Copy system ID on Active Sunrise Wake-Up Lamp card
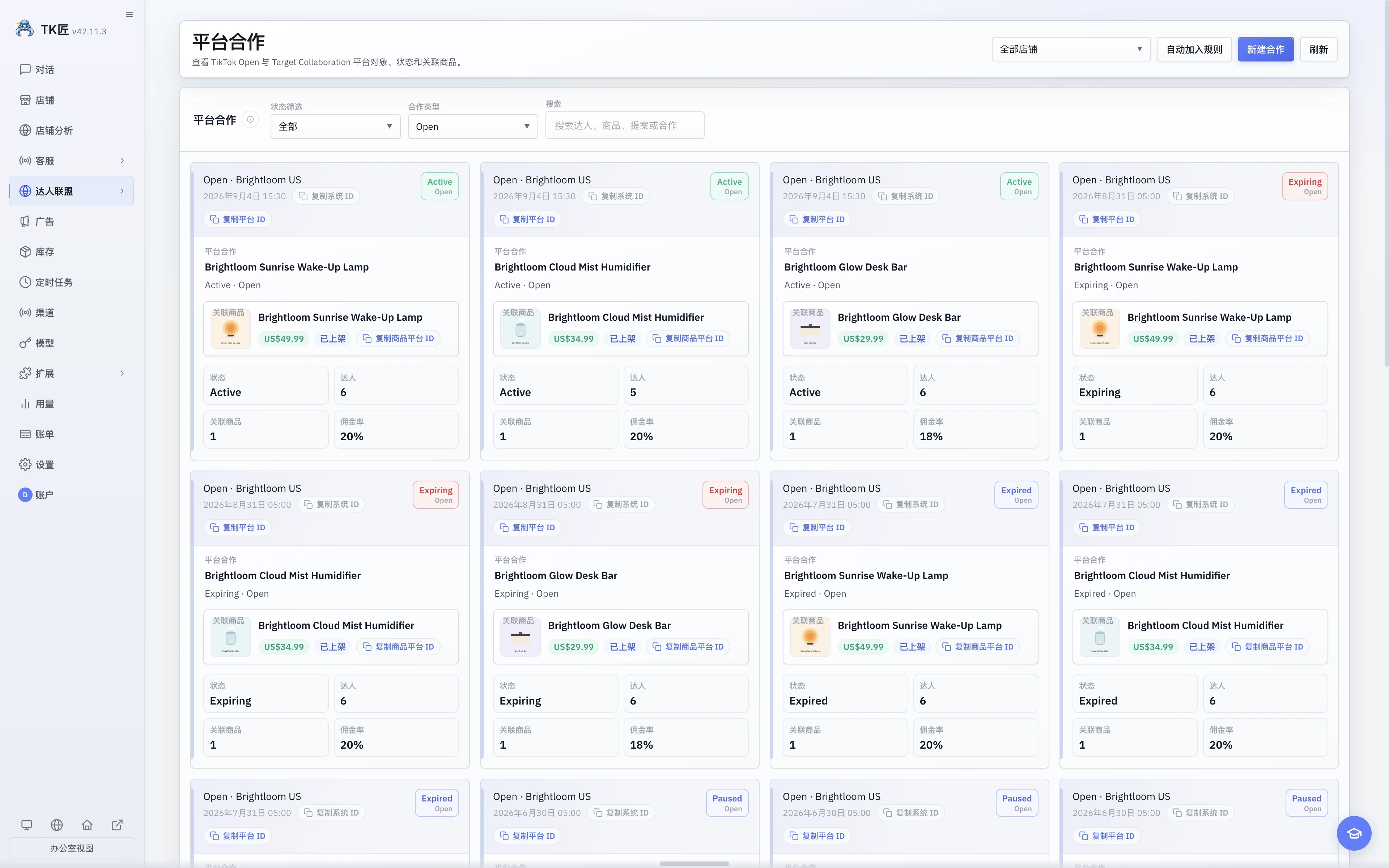Viewport: 1389px width, 868px height. click(x=326, y=196)
